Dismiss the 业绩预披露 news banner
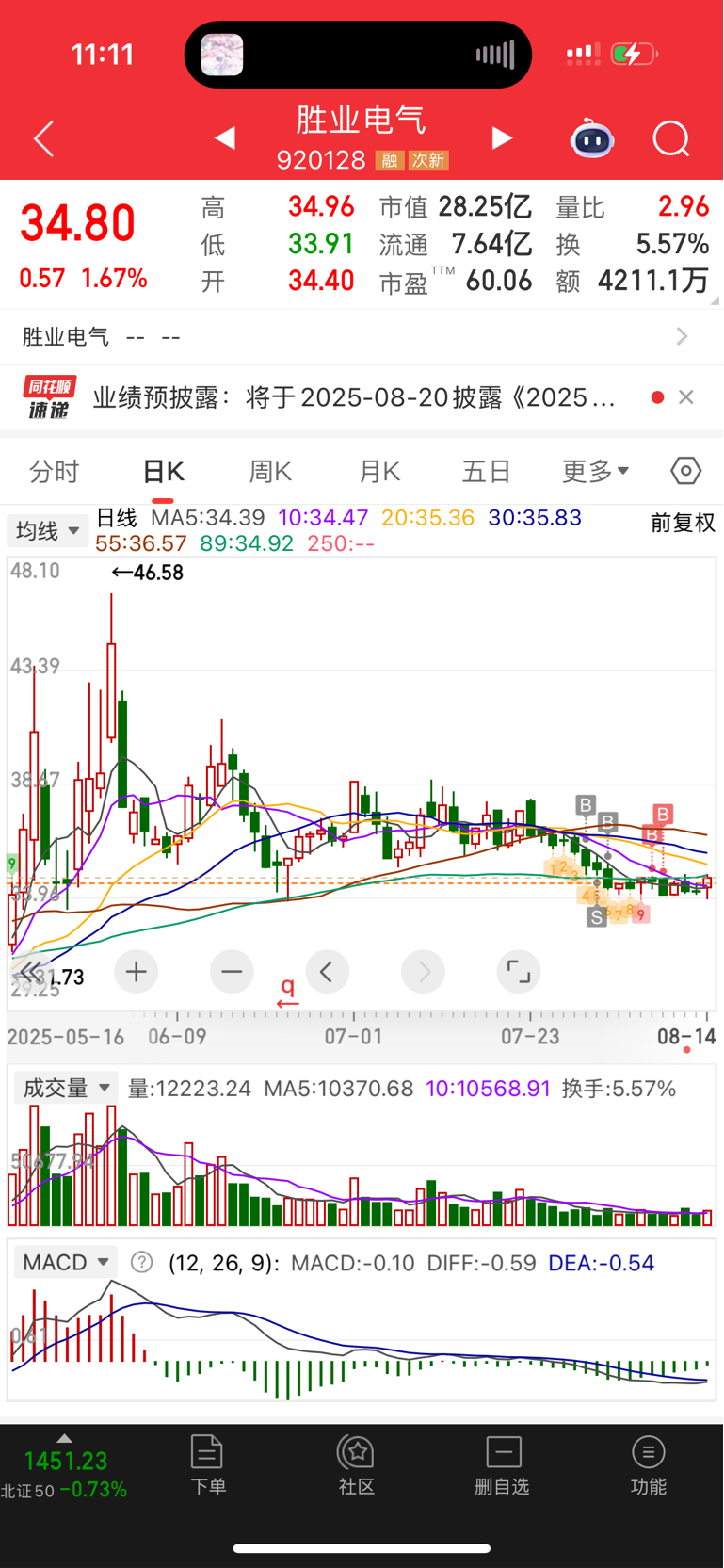Screen dimensions: 724x1568 [x=686, y=397]
